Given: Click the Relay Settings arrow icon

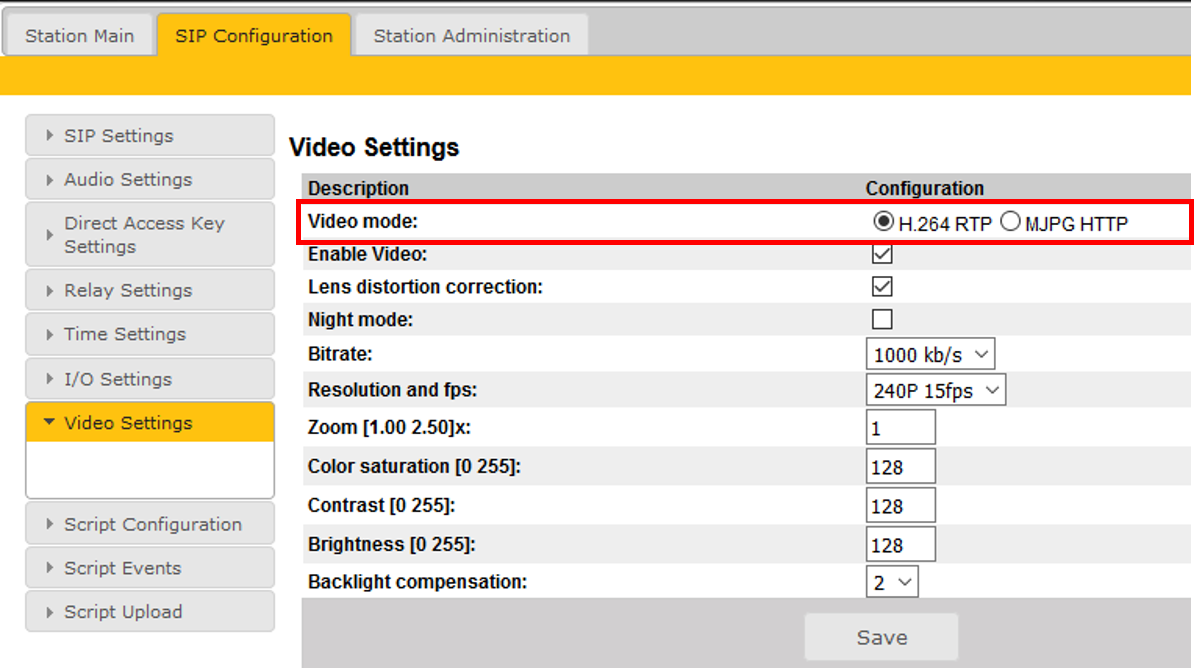Looking at the screenshot, I should (x=50, y=291).
